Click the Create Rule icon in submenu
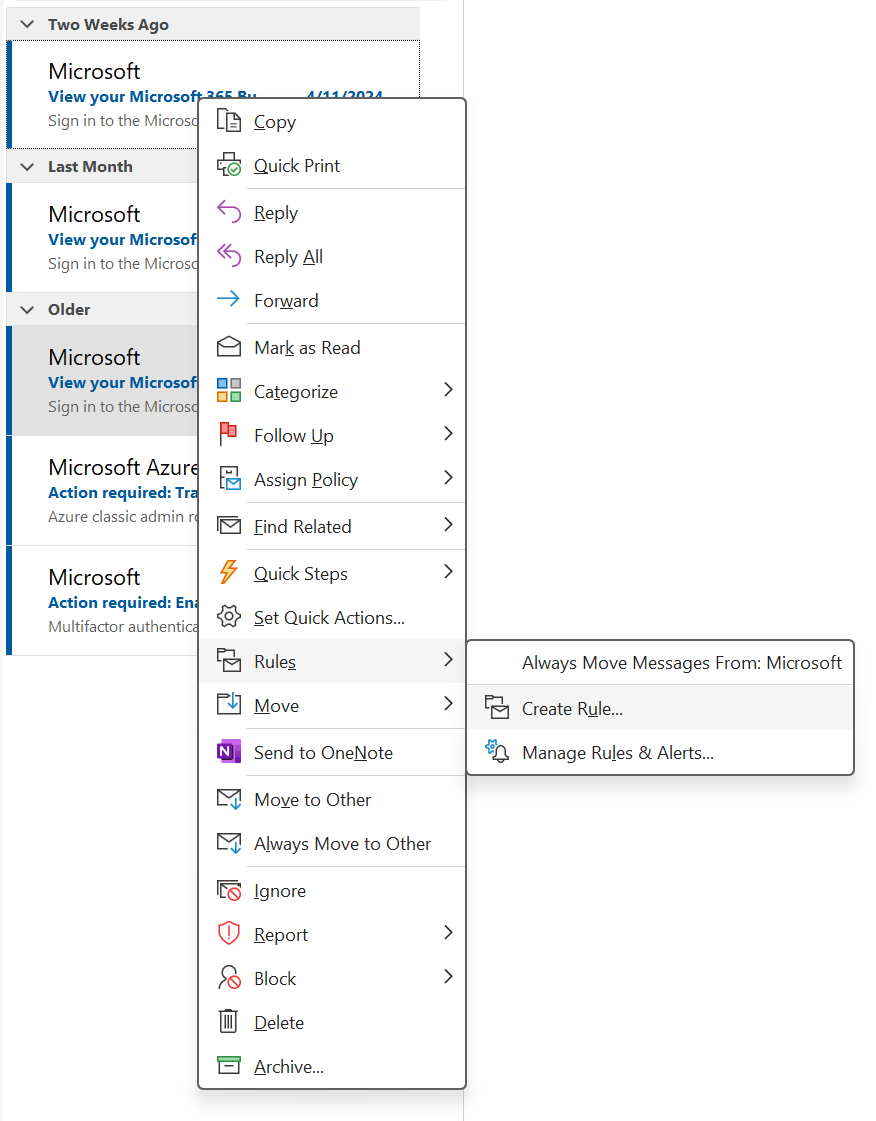Viewport: 876px width, 1121px height. point(496,708)
